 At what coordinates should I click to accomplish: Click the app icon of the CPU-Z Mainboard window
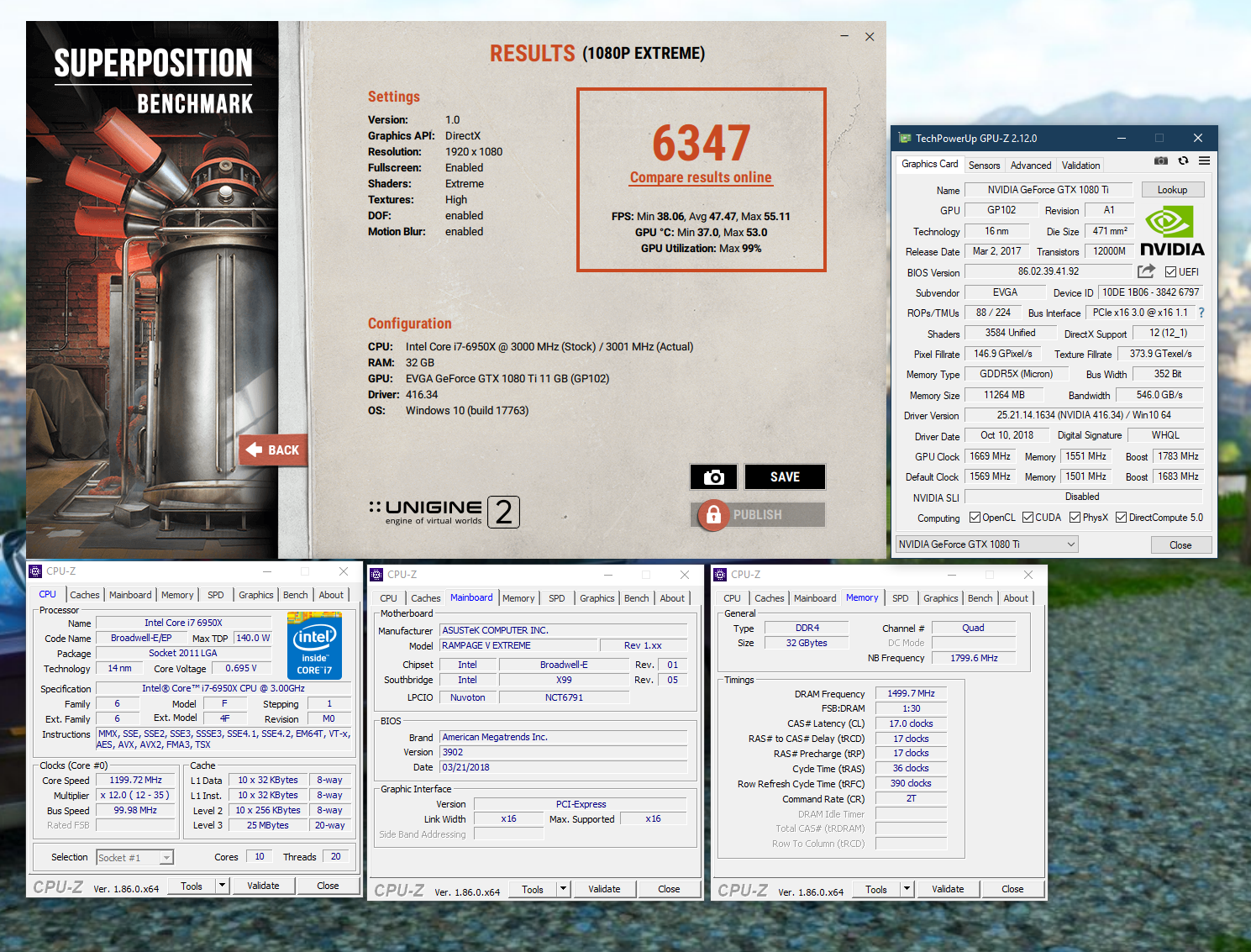(x=376, y=575)
